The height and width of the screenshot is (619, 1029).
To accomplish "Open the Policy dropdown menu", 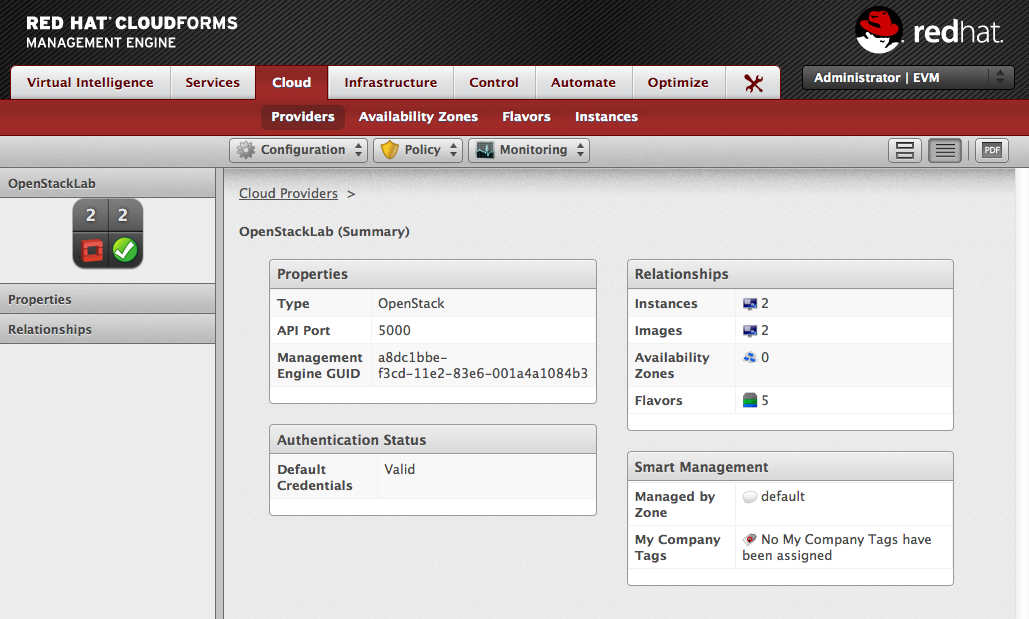I will coord(418,150).
